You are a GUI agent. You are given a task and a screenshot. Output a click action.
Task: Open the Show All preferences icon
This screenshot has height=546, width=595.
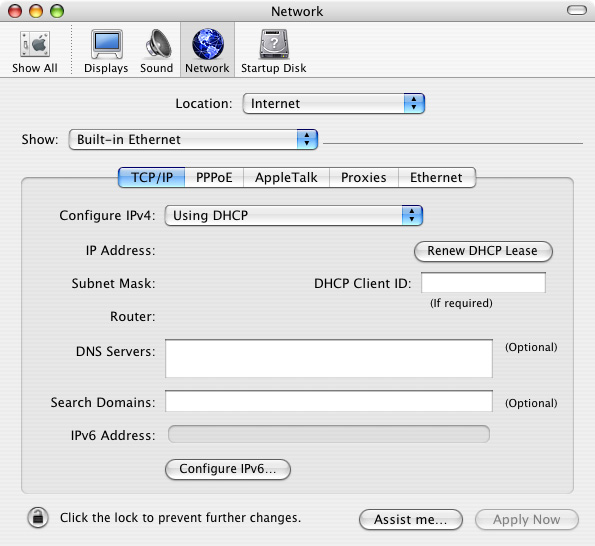coord(35,52)
